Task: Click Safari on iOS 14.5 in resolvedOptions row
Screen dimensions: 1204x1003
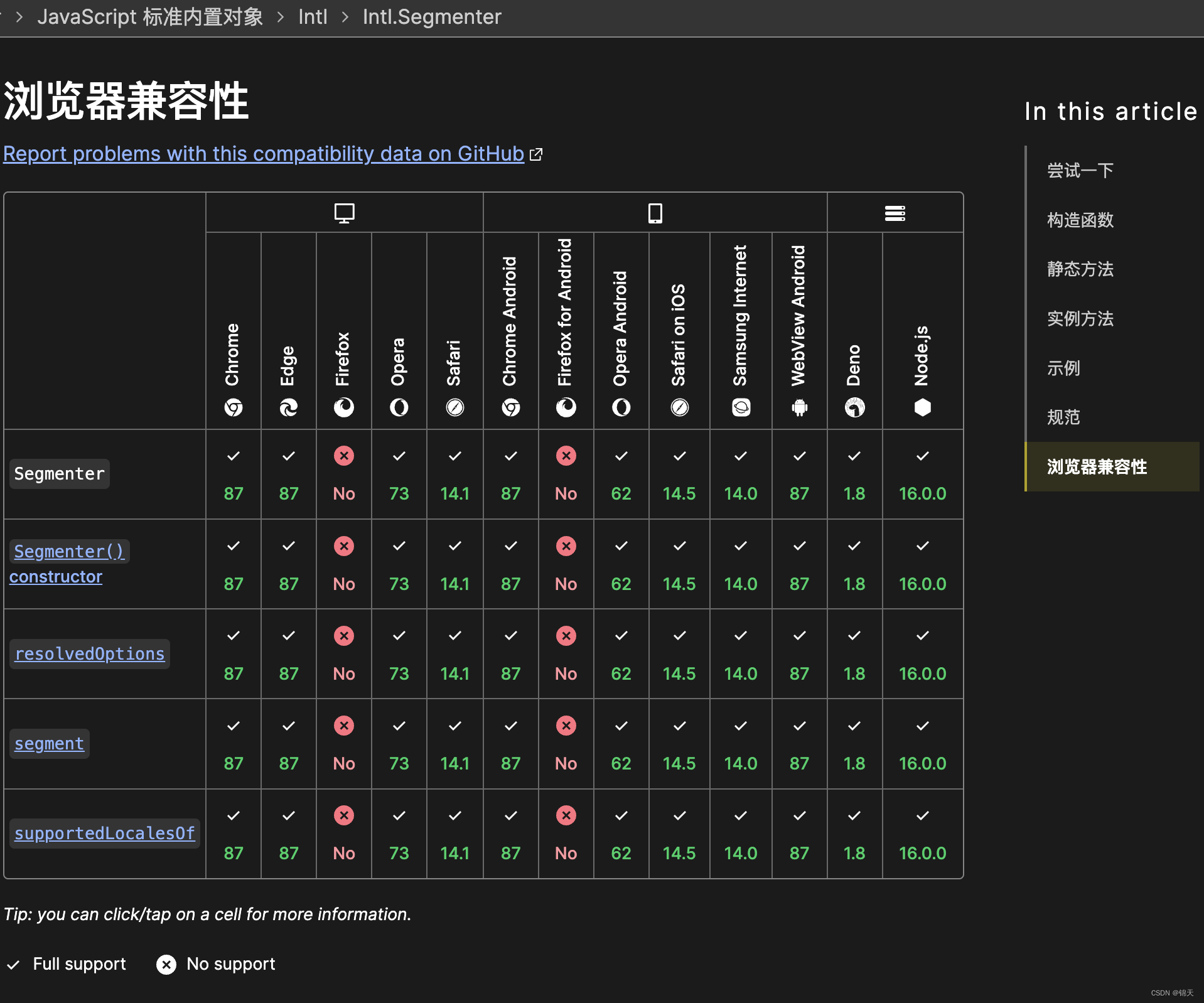Action: (x=680, y=654)
